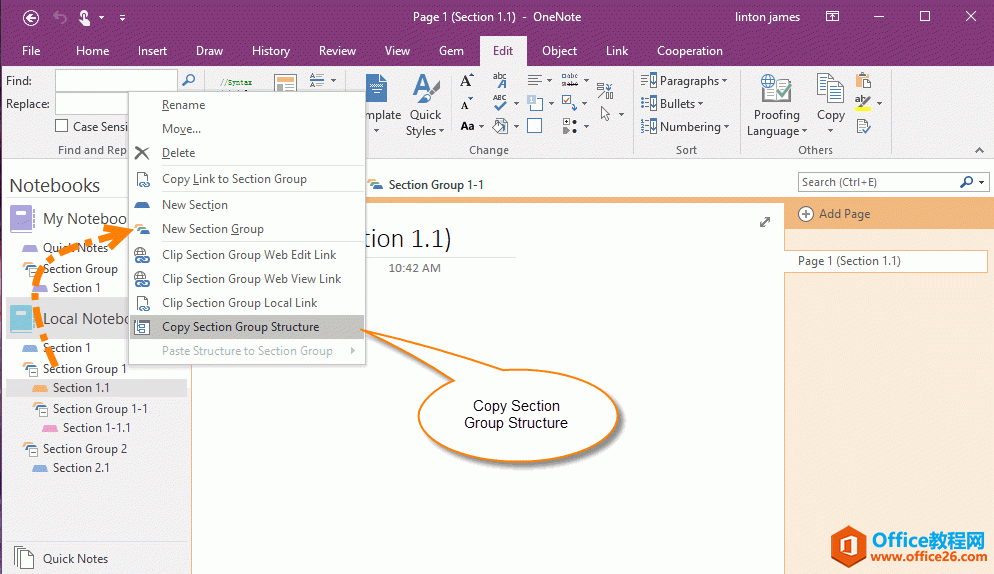Click the checkbox to-do tag icon
The image size is (994, 574).
coord(568,103)
